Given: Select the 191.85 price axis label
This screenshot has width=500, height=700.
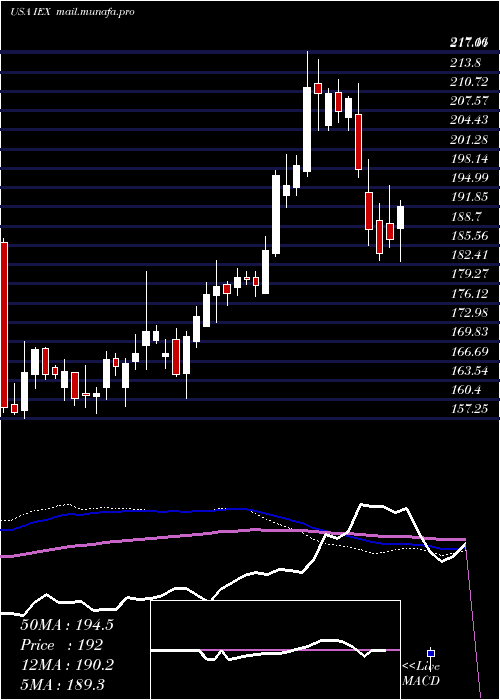Looking at the screenshot, I should [469, 197].
